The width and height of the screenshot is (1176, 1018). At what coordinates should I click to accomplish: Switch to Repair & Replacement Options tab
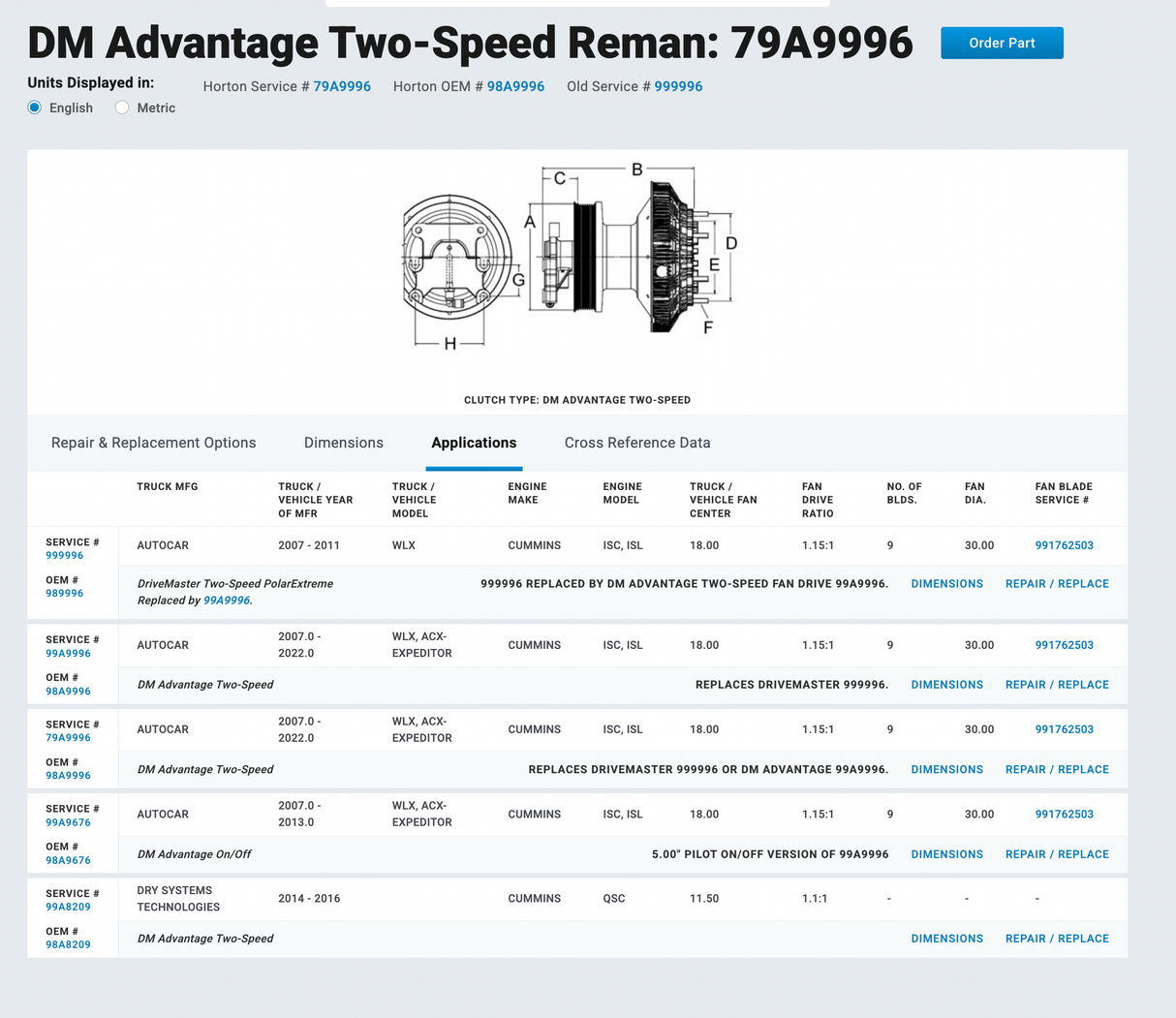coord(153,443)
